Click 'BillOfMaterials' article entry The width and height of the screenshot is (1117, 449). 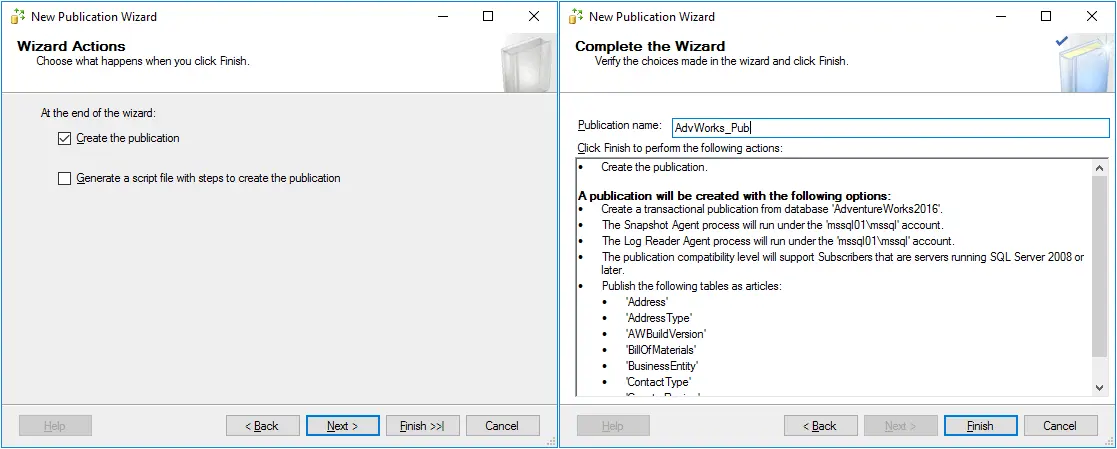point(660,350)
